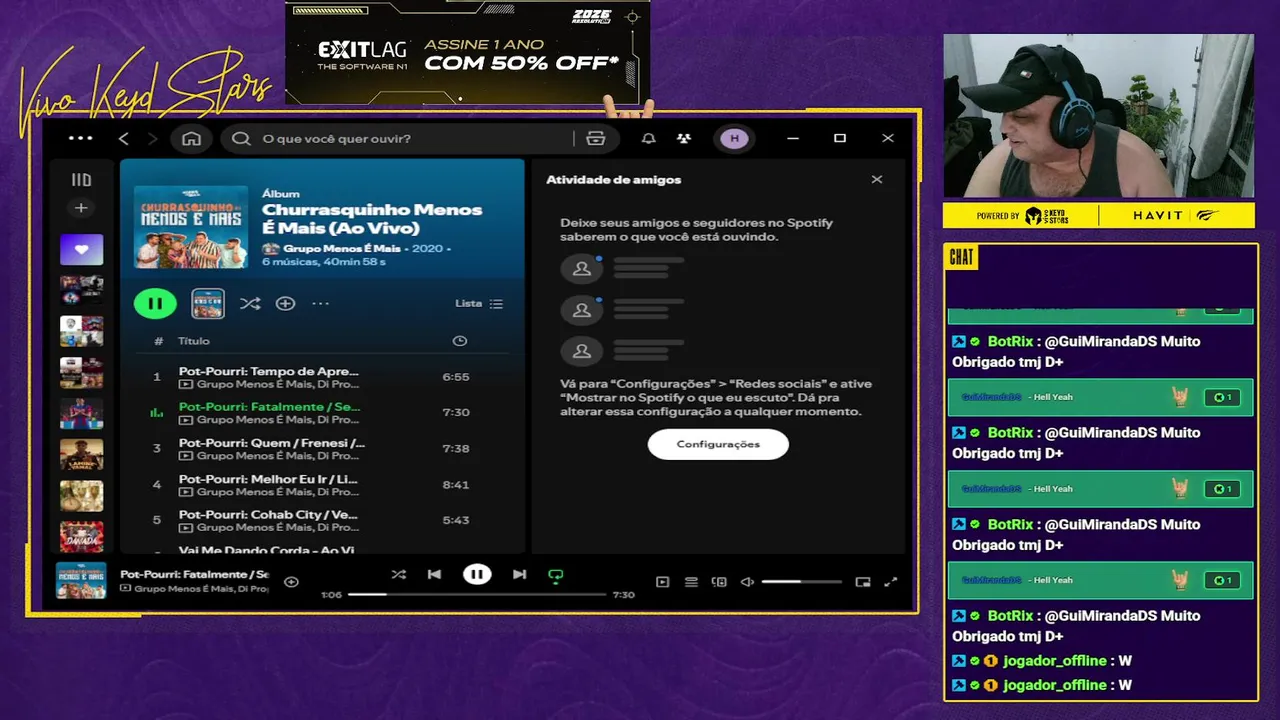Adjust the volume slider

click(801, 582)
